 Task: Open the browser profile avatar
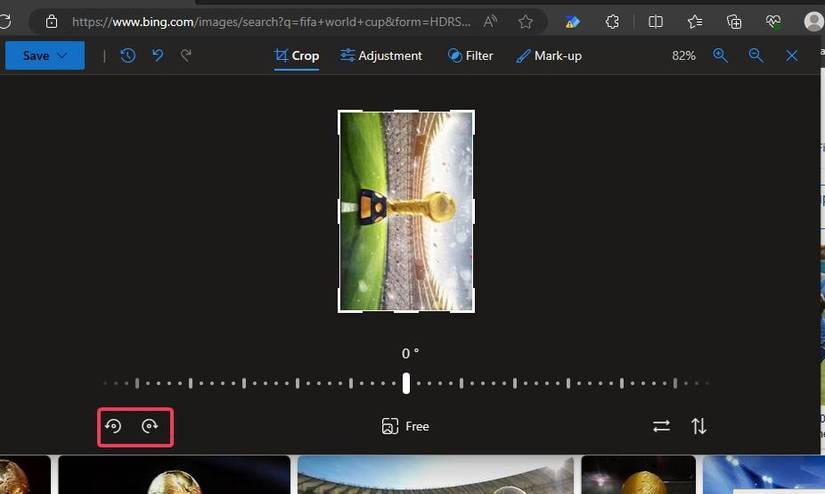point(813,22)
